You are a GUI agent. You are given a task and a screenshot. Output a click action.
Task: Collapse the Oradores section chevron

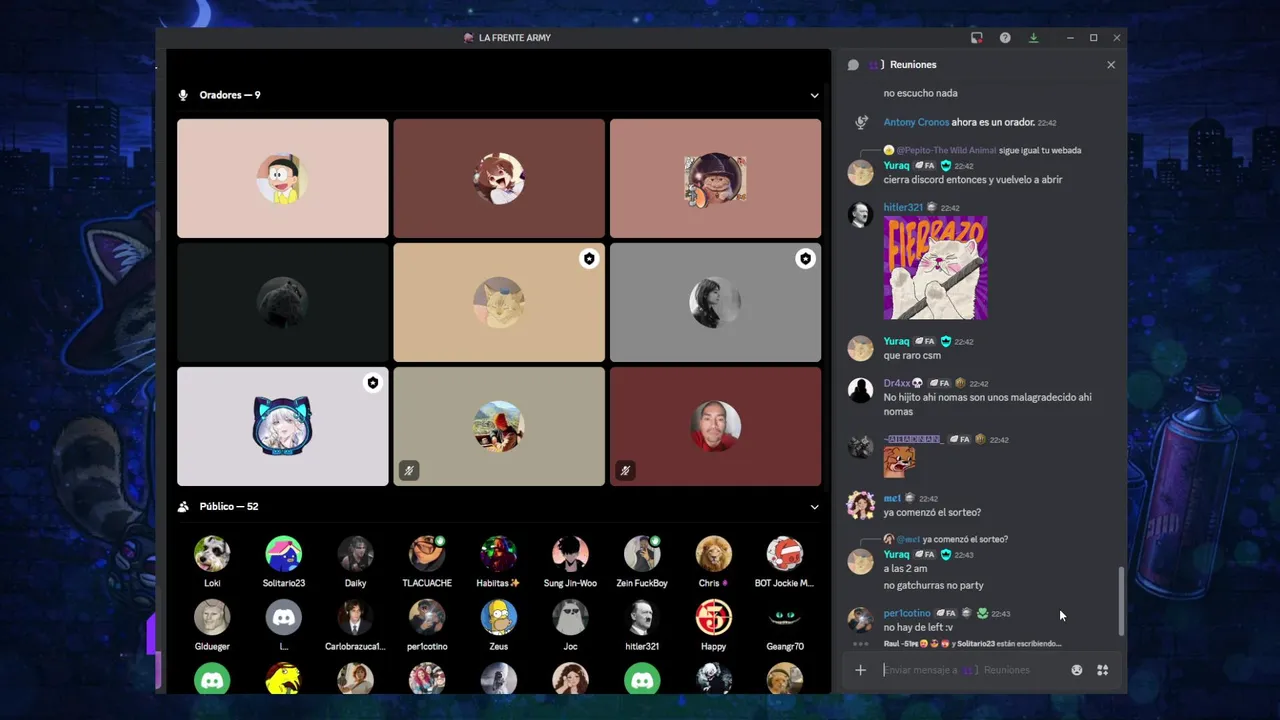point(814,95)
